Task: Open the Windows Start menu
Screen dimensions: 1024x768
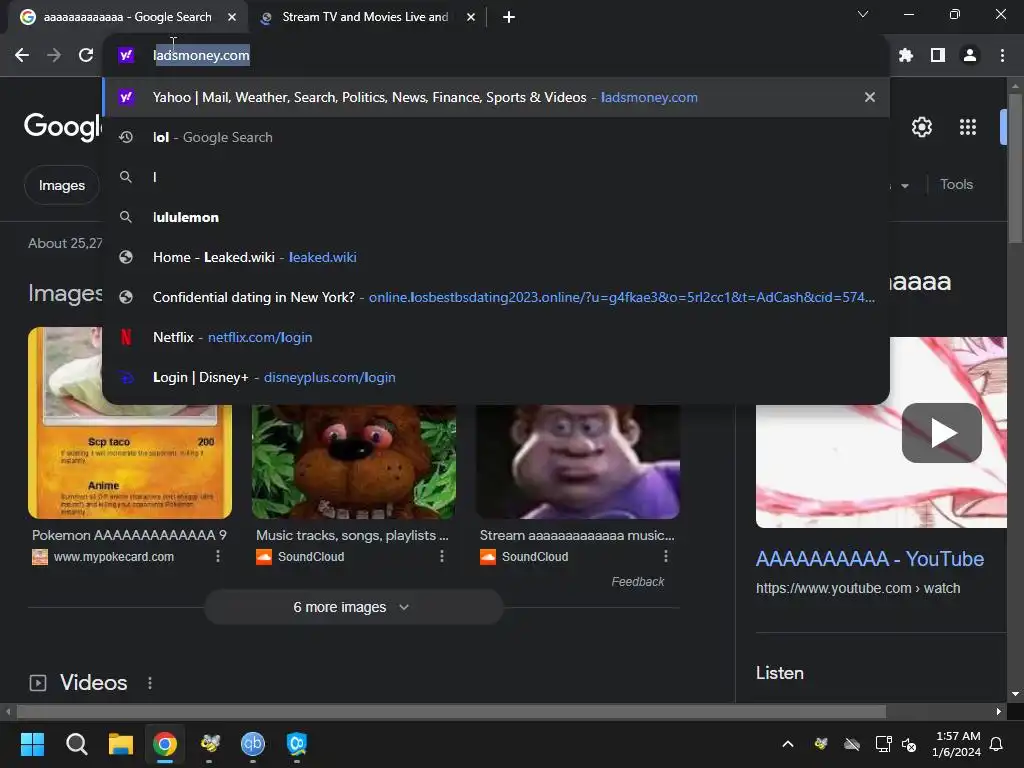Action: point(32,744)
